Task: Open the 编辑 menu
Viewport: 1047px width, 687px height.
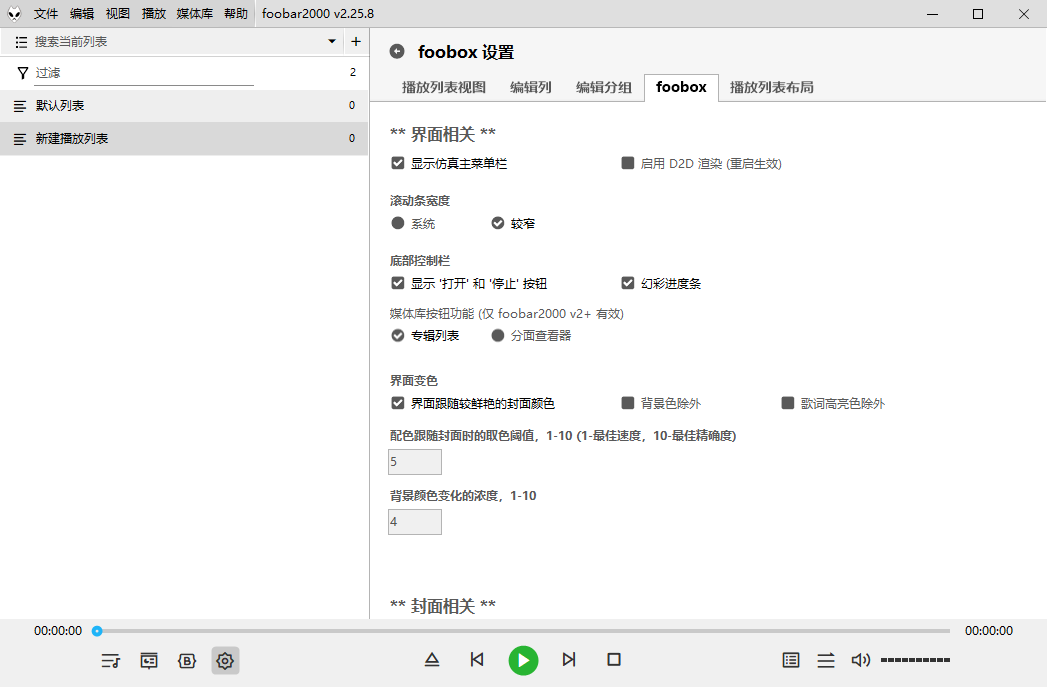Action: click(x=81, y=13)
